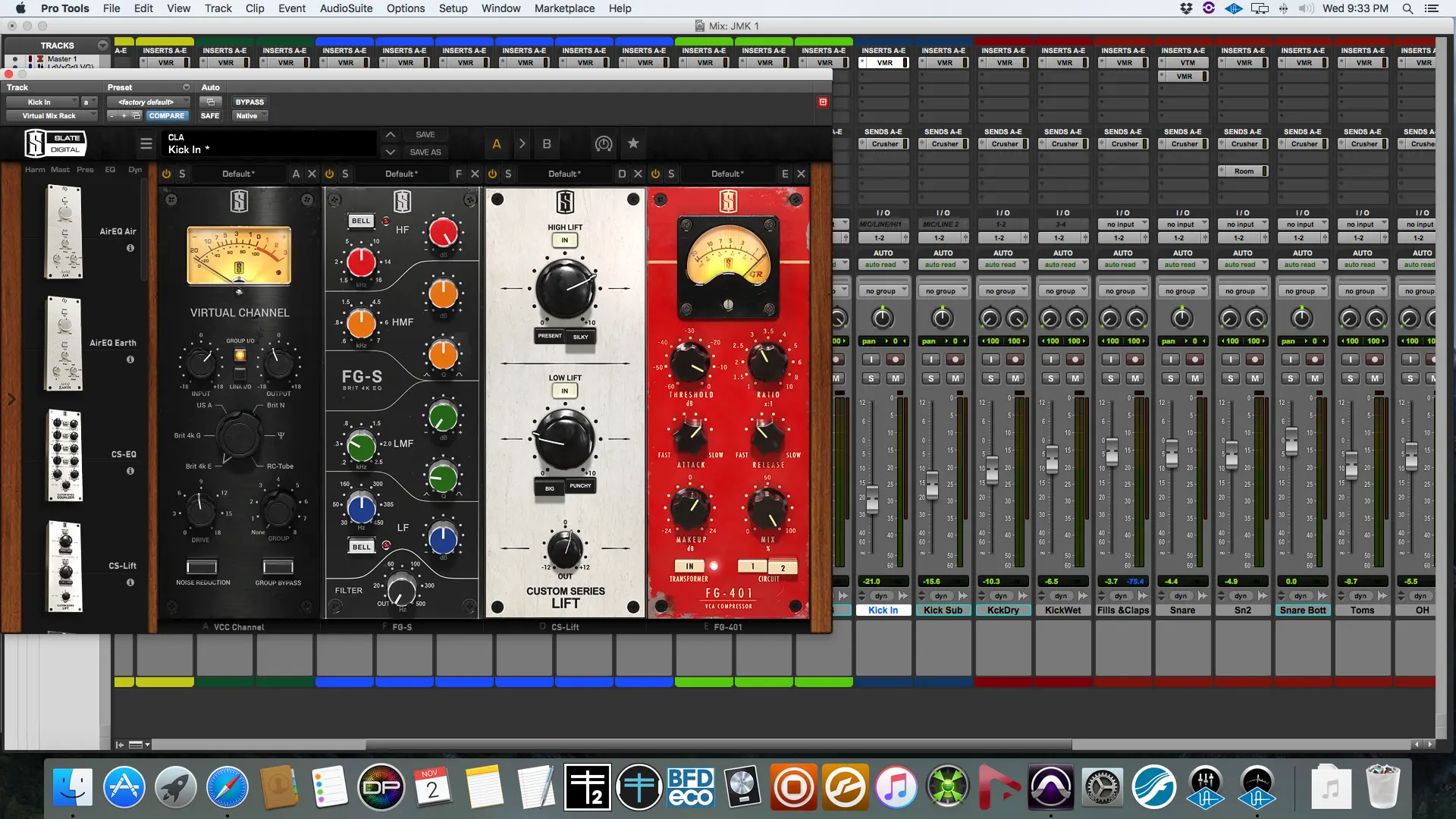Click the preset up arrow
This screenshot has width=1456, height=819.
[x=390, y=135]
